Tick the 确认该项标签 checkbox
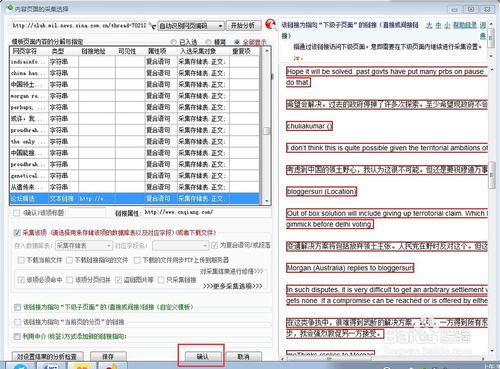The image size is (500, 369). tap(16, 213)
